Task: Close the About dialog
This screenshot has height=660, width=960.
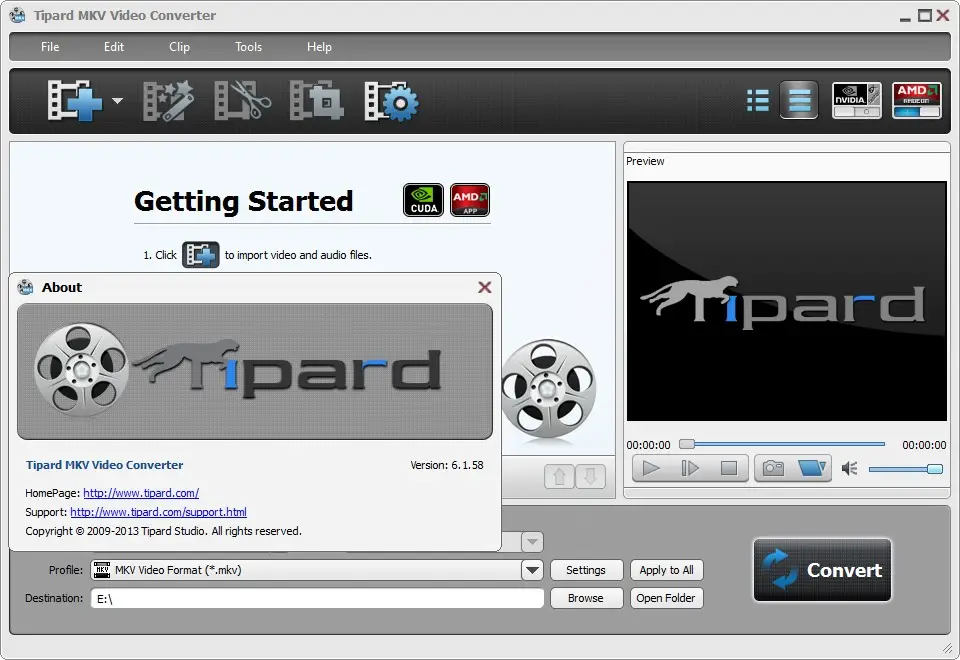Action: pyautogui.click(x=485, y=287)
